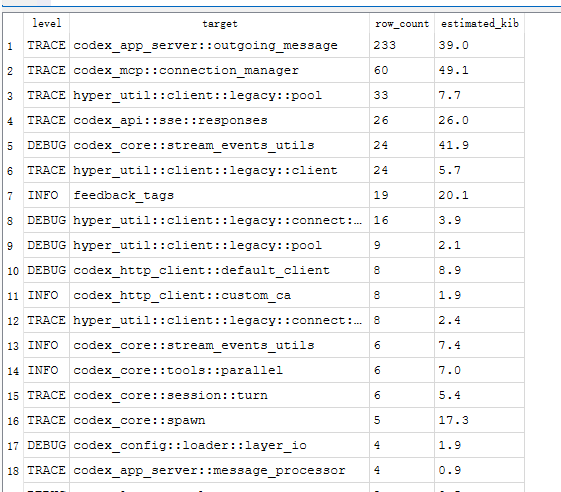Viewport: 561px width, 492px height.
Task: Click the row_count column header
Action: (x=402, y=24)
